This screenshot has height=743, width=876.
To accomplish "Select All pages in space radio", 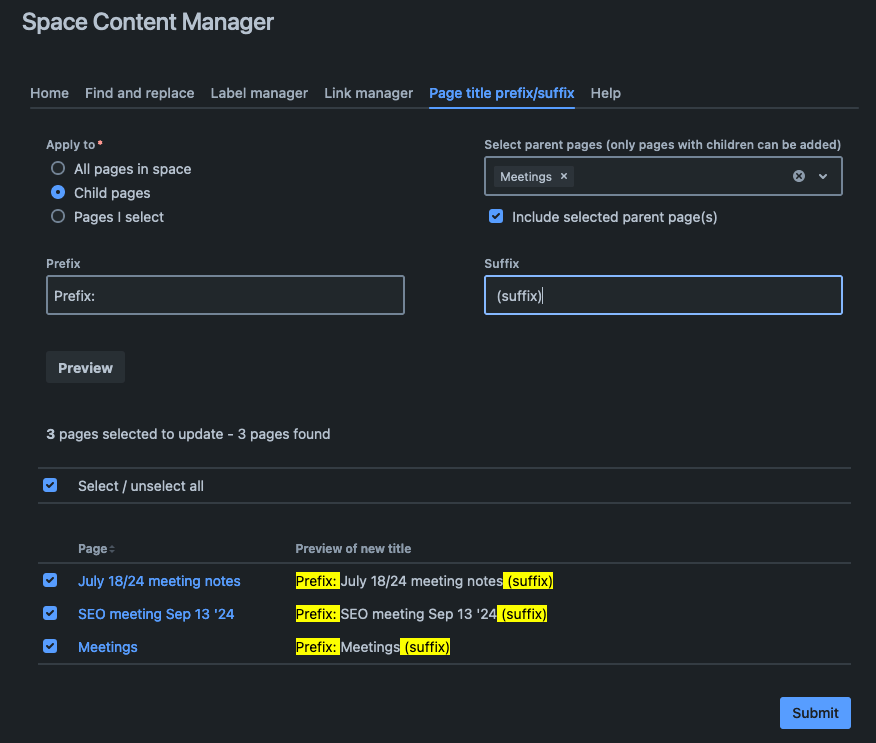I will [x=58, y=168].
